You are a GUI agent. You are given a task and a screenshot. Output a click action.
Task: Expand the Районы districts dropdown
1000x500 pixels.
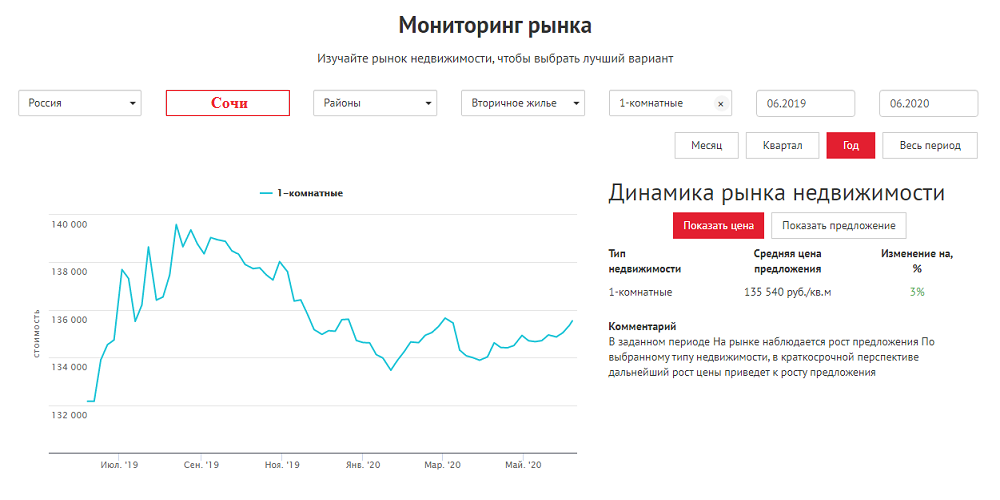coord(374,103)
